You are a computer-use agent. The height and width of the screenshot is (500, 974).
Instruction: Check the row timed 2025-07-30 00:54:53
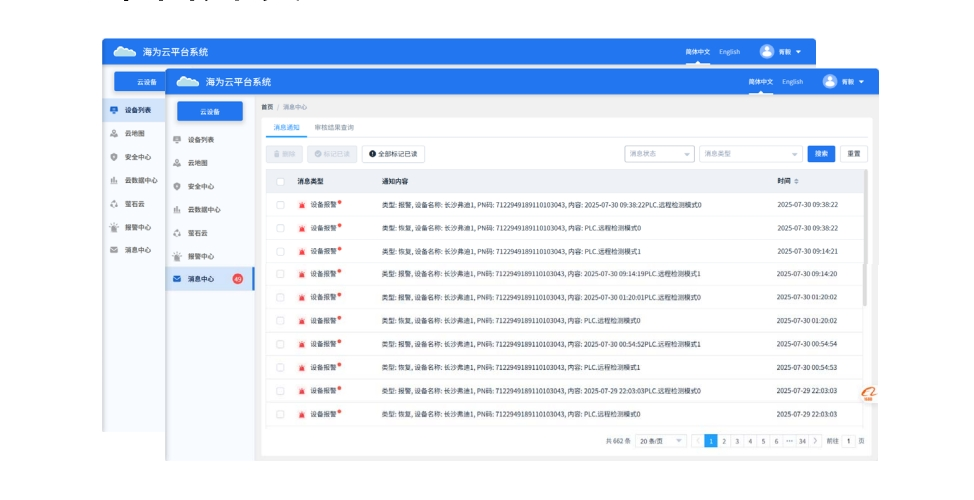[280, 368]
